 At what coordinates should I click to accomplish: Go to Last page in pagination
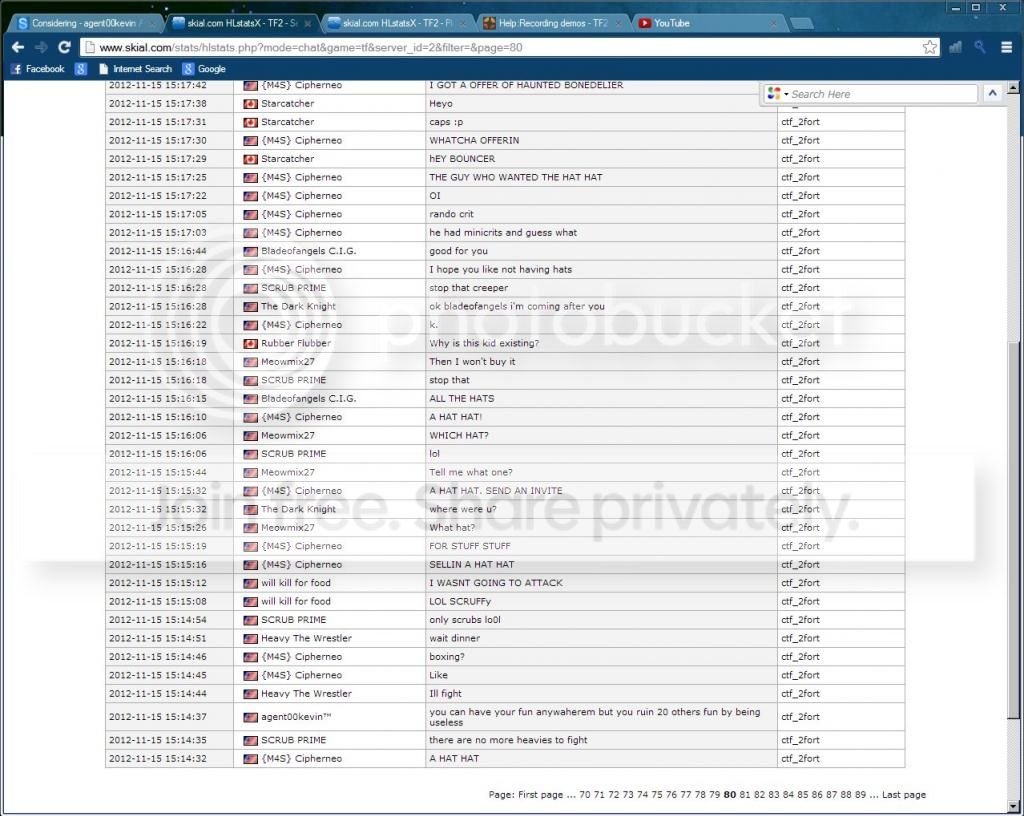click(x=904, y=794)
